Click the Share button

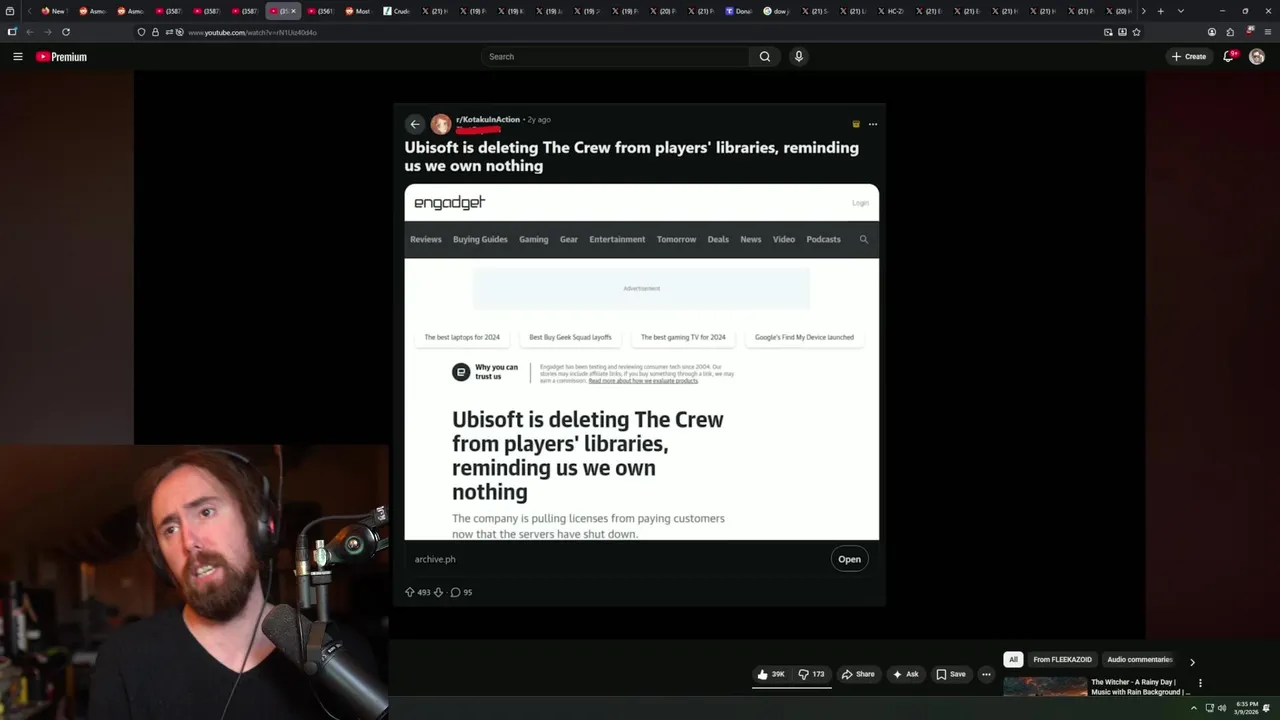(x=858, y=674)
